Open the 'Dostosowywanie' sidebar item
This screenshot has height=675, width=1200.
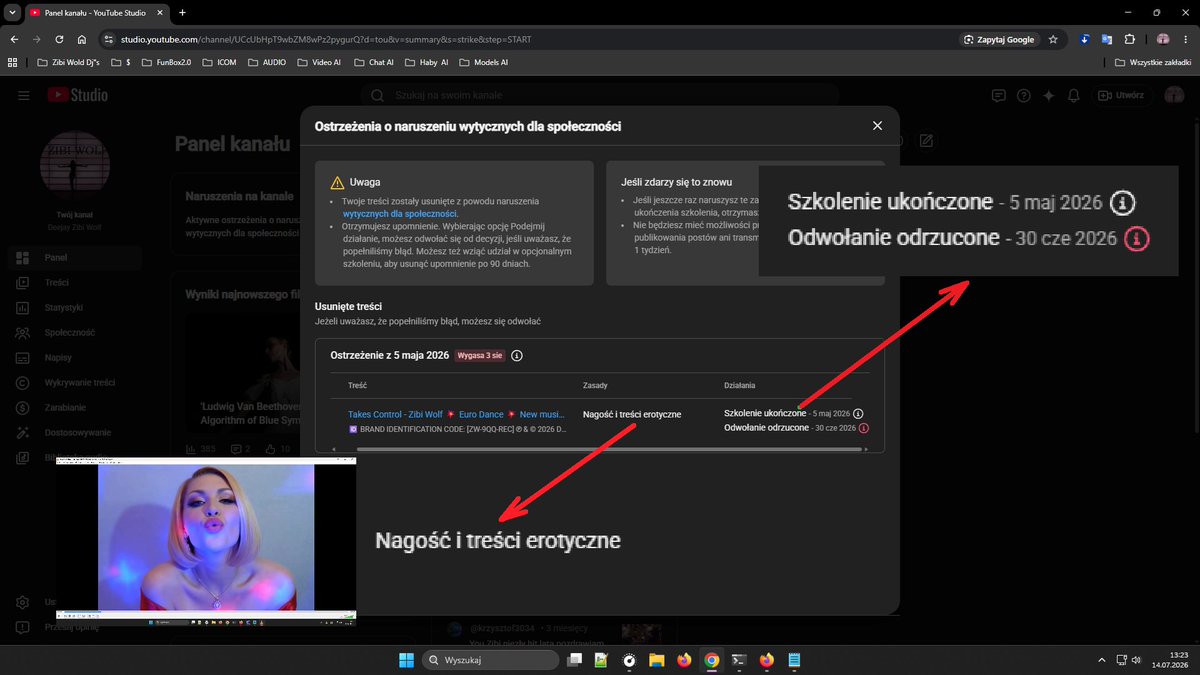[x=75, y=433]
